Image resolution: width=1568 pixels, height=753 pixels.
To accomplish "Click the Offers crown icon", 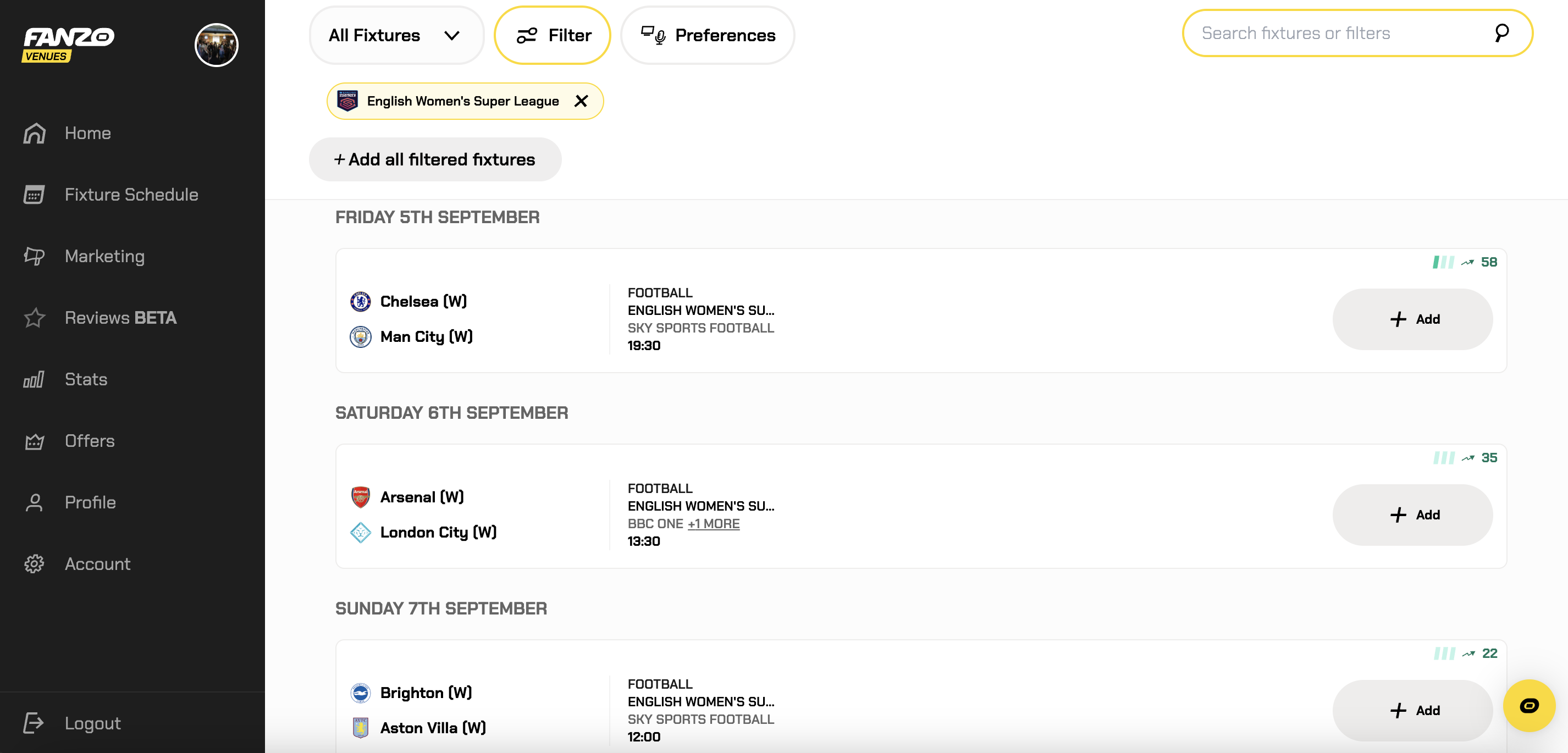I will point(34,441).
